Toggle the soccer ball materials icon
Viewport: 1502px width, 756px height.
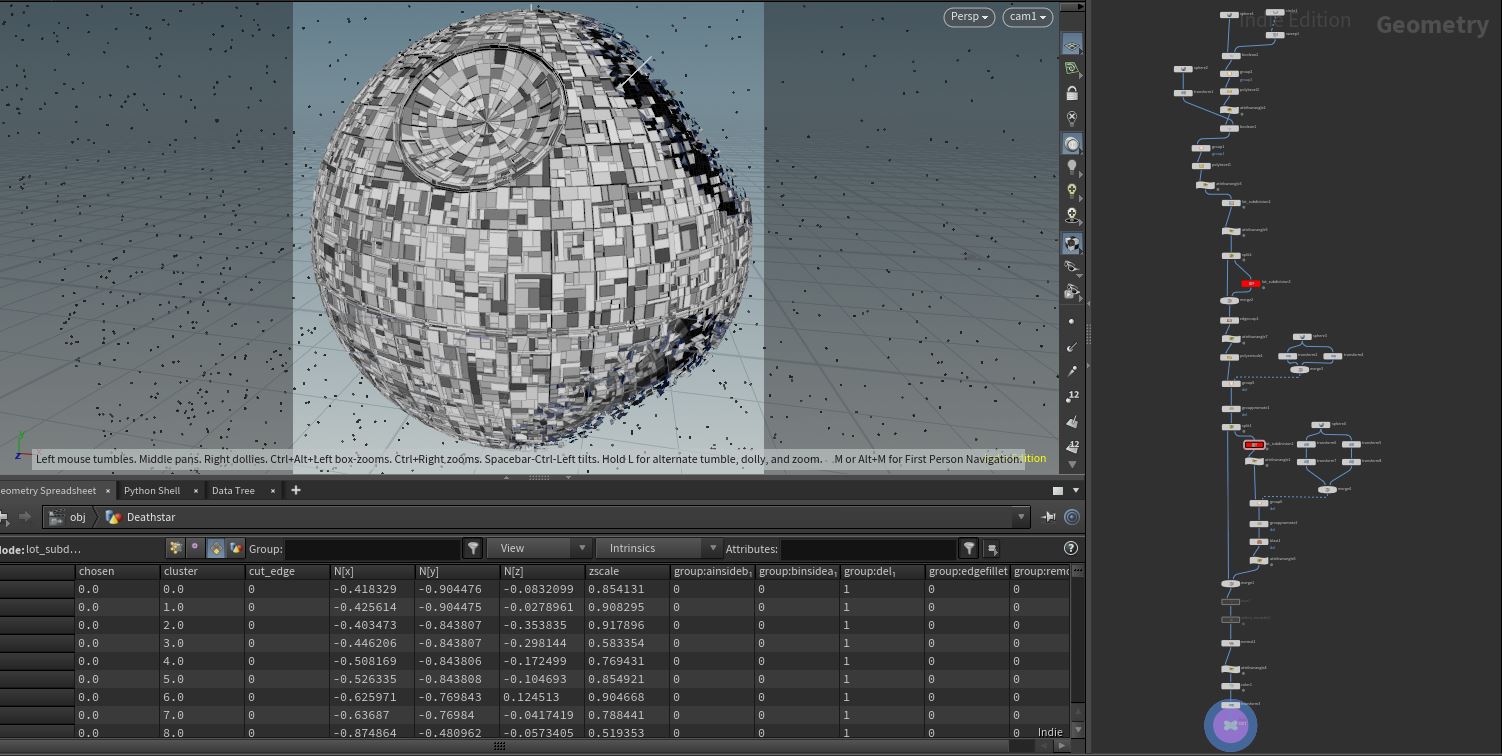(1071, 243)
